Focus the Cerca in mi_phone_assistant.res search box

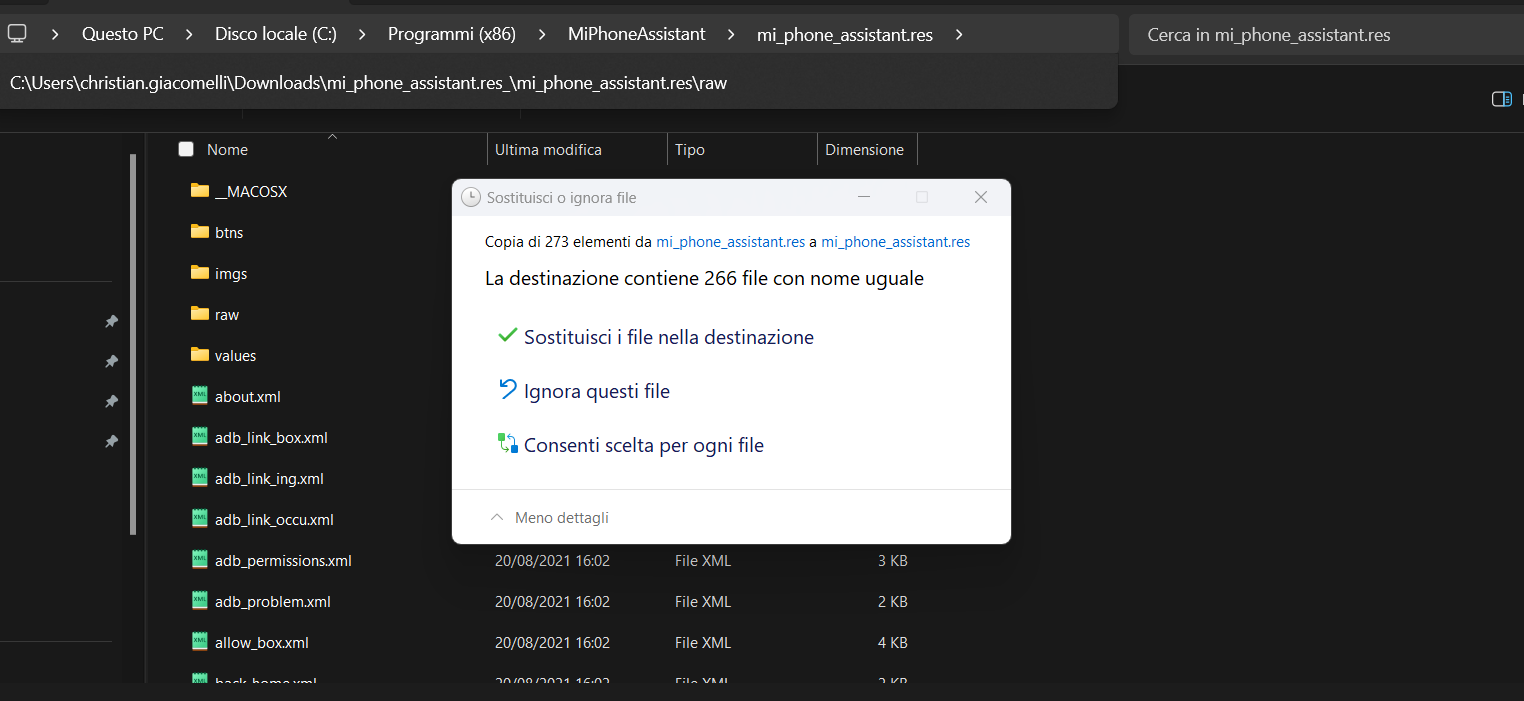coord(1320,35)
